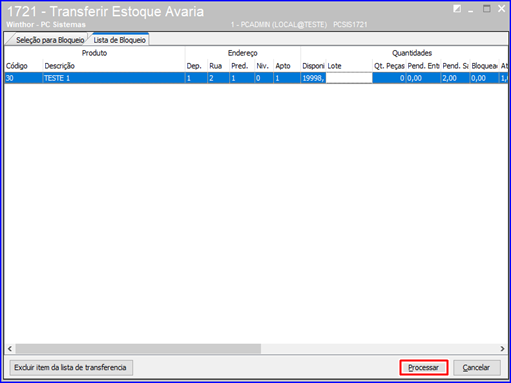Image resolution: width=511 pixels, height=383 pixels.
Task: Click the Pend. Ent column header
Action: [x=423, y=66]
